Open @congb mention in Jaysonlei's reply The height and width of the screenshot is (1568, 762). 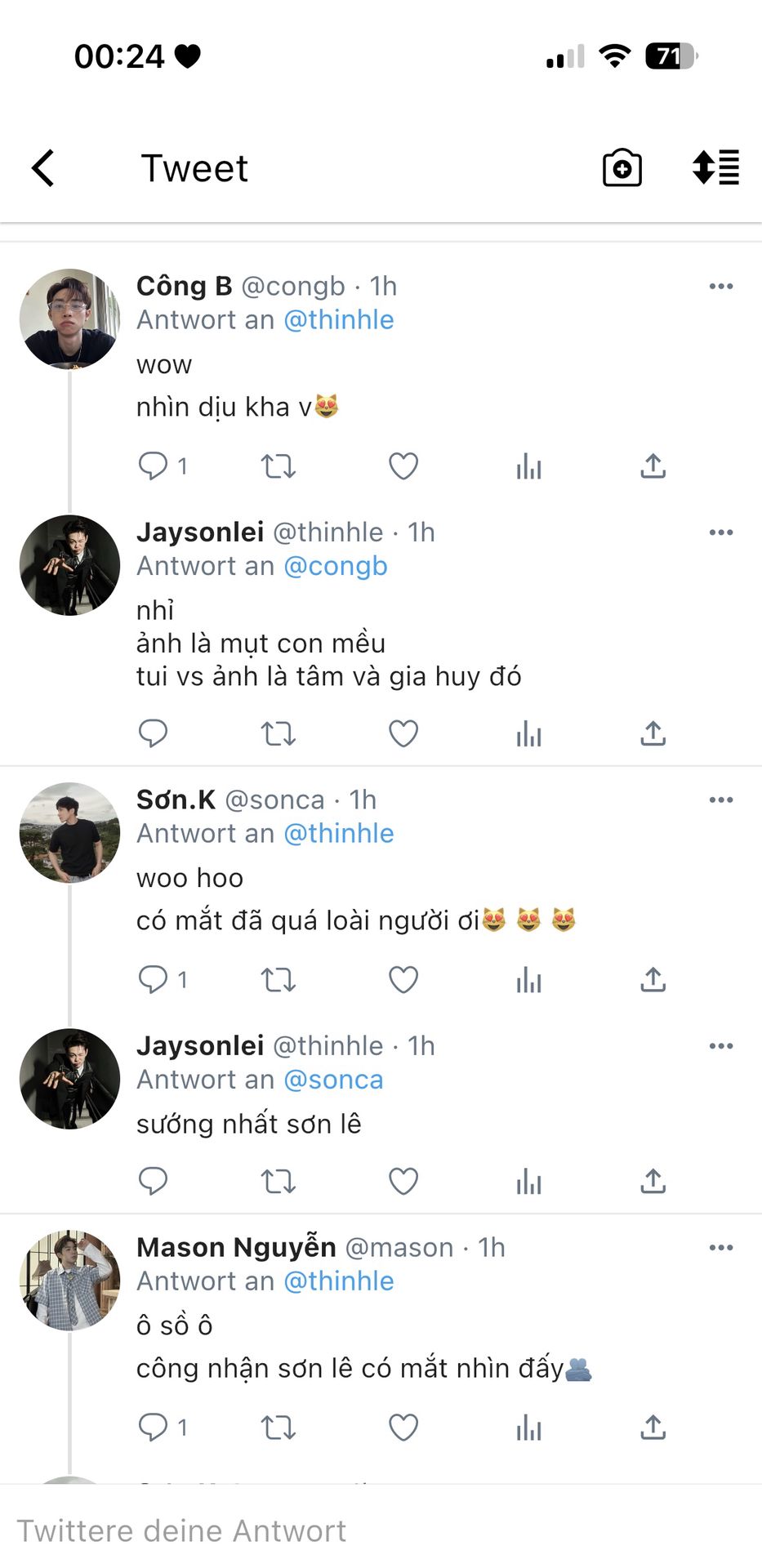(335, 566)
